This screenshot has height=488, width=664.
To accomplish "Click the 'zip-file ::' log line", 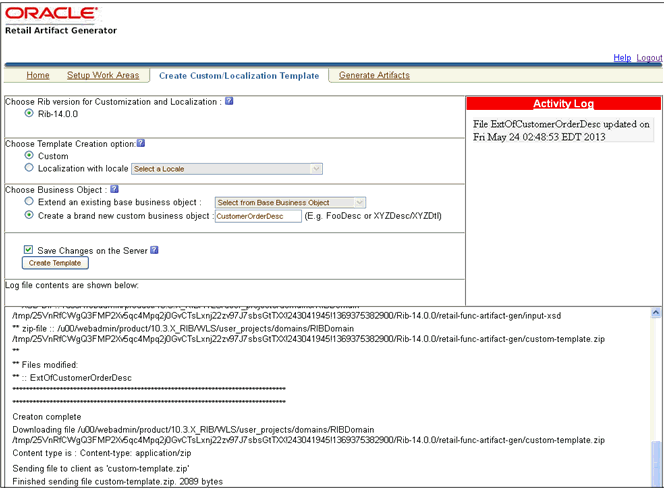I will (308, 334).
